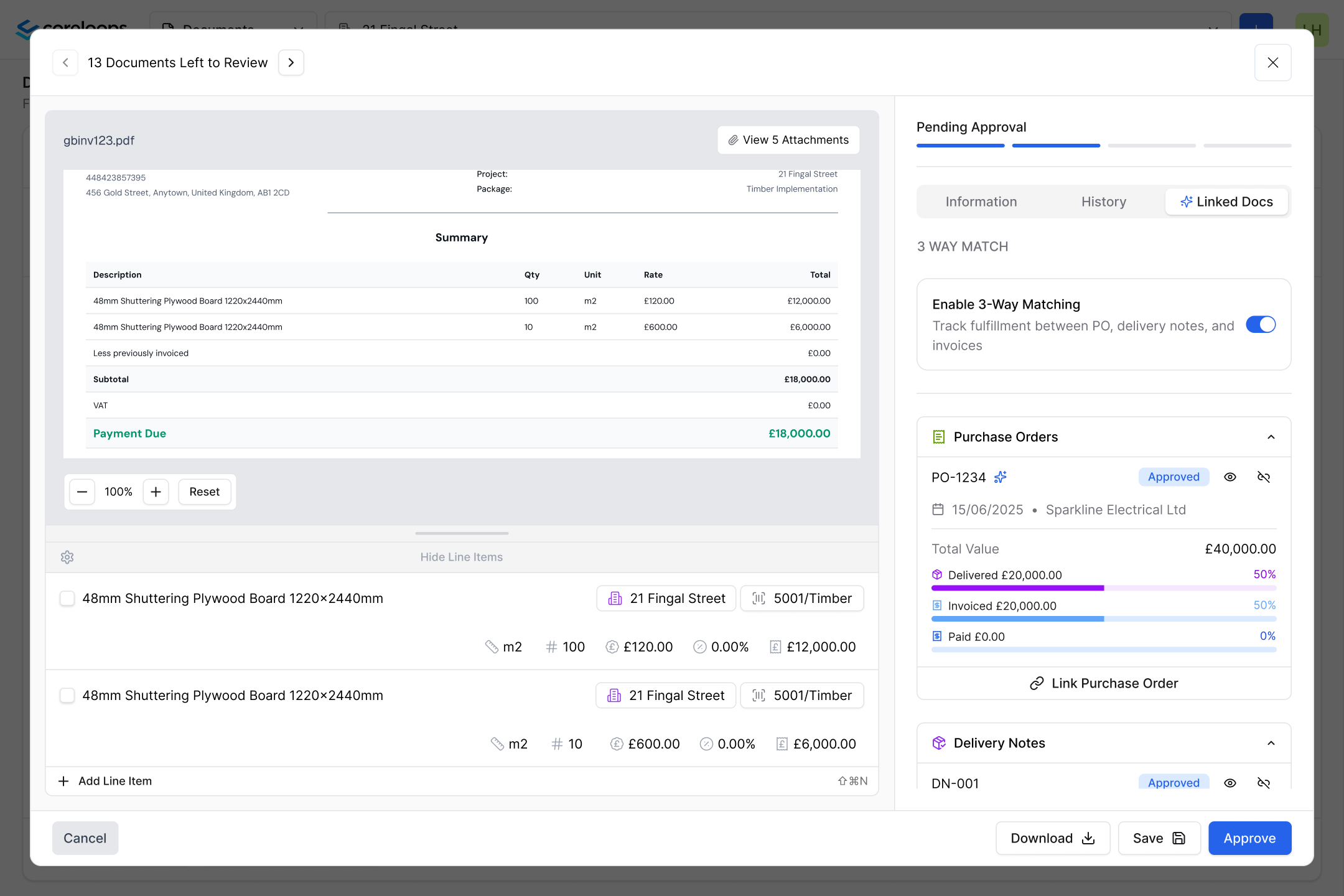
Task: Click Link Purchase Order
Action: 1104,683
